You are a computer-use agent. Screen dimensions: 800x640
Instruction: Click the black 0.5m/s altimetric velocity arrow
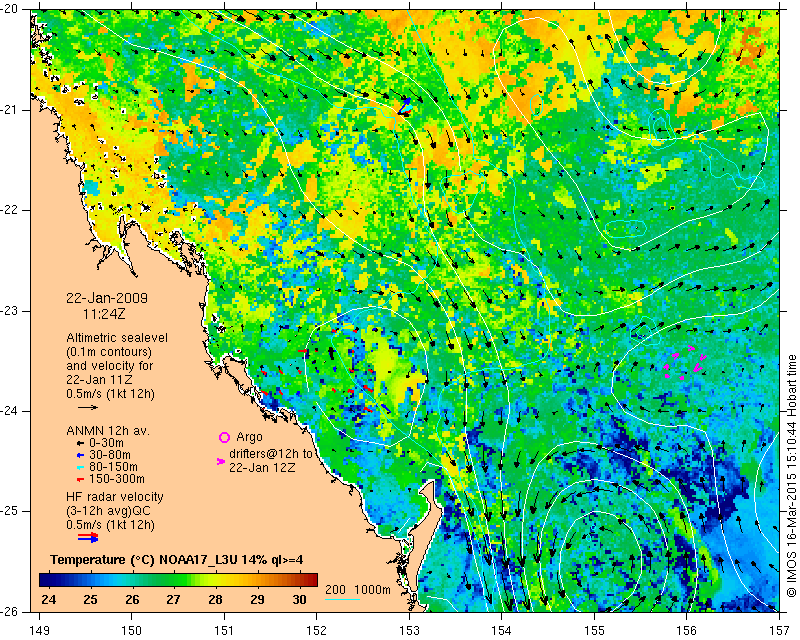coord(88,407)
